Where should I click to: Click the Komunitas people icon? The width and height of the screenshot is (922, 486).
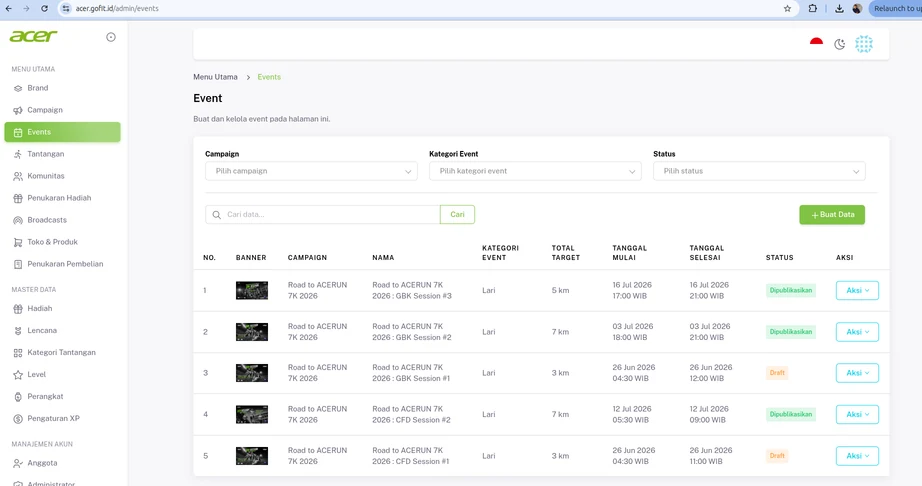click(18, 176)
